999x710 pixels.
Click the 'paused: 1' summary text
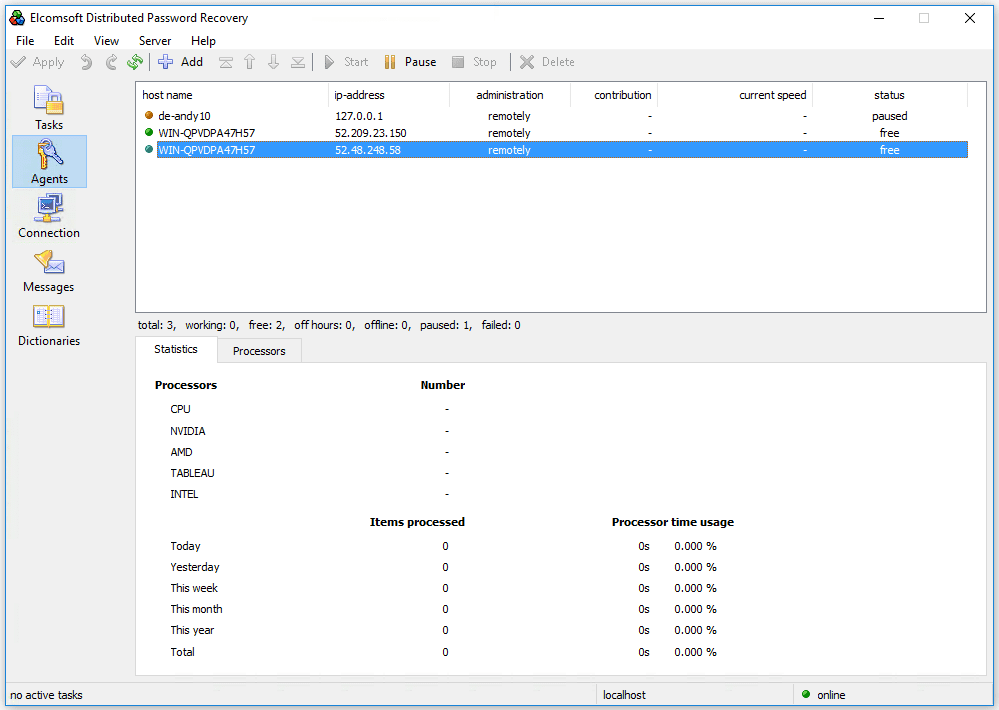(x=446, y=325)
